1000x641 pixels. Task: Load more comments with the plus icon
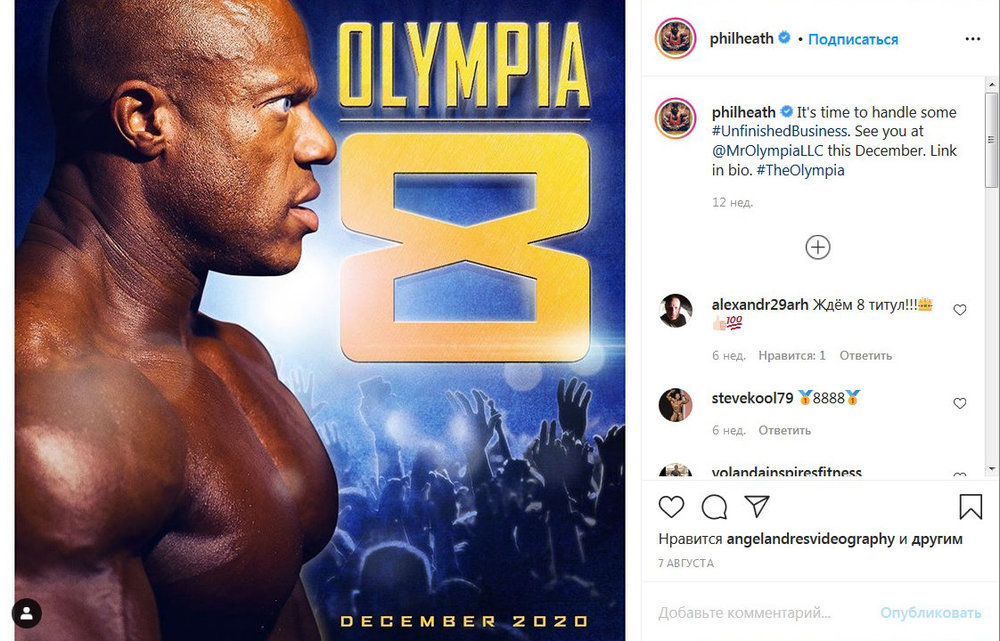point(817,246)
